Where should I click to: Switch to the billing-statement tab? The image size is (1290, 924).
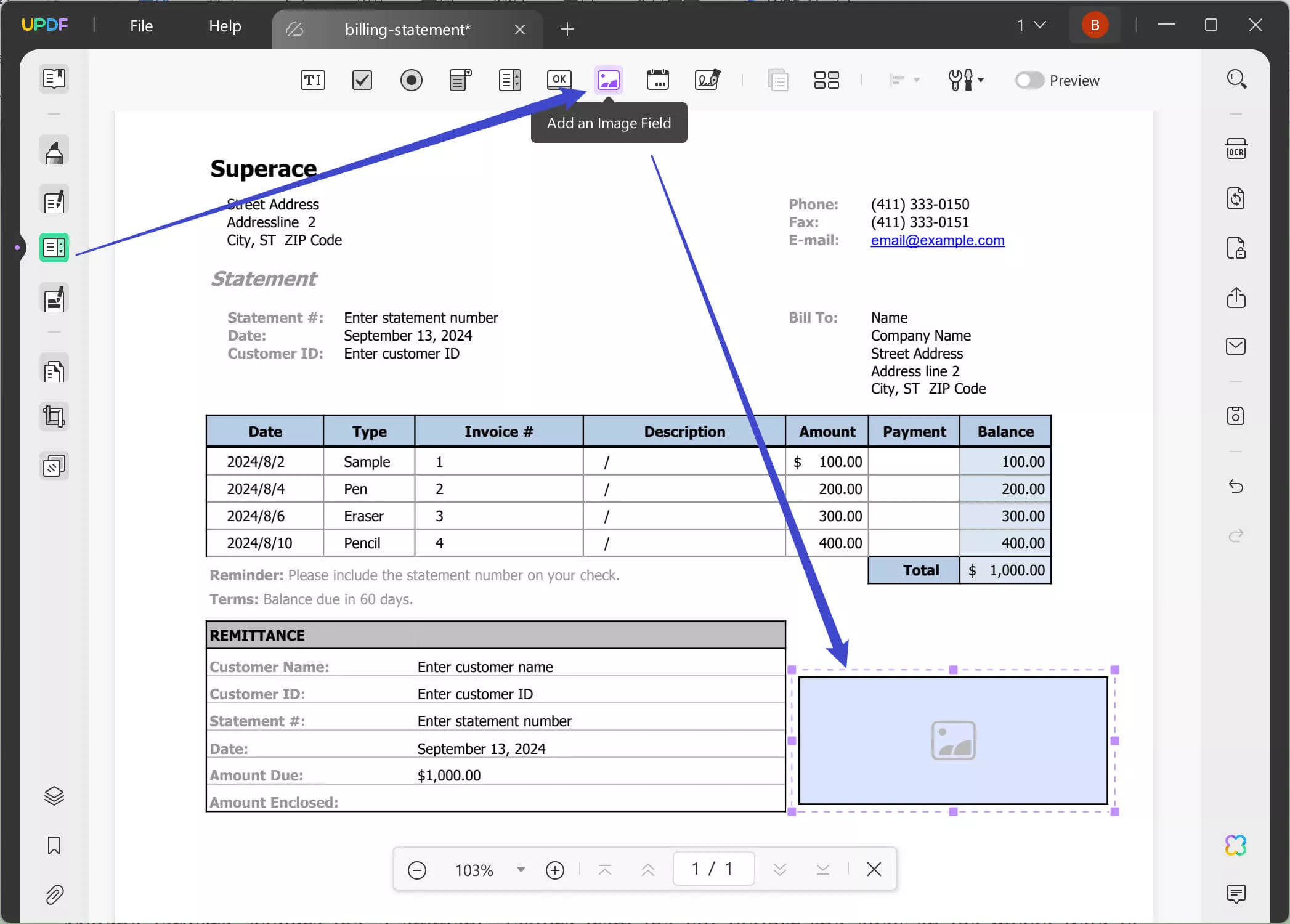tap(407, 30)
